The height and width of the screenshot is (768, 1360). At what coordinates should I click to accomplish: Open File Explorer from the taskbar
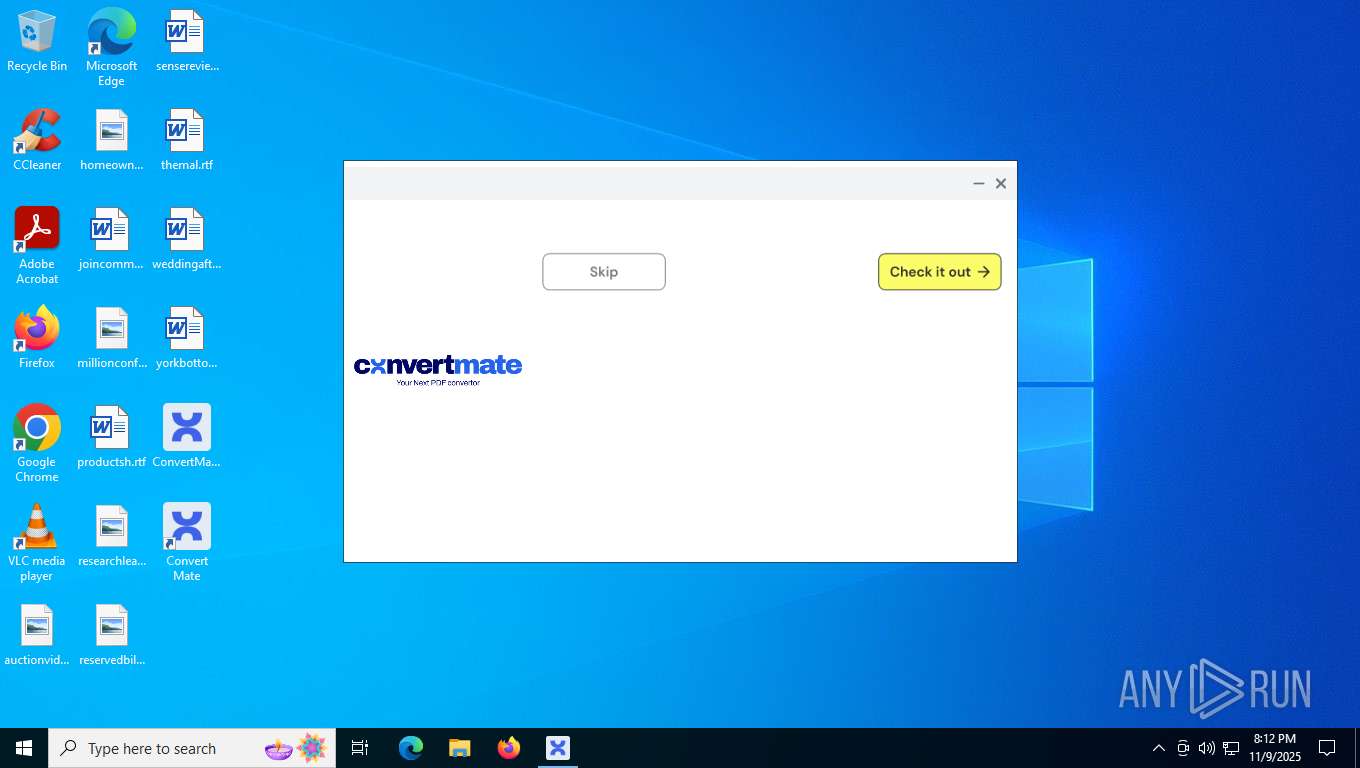tap(459, 748)
